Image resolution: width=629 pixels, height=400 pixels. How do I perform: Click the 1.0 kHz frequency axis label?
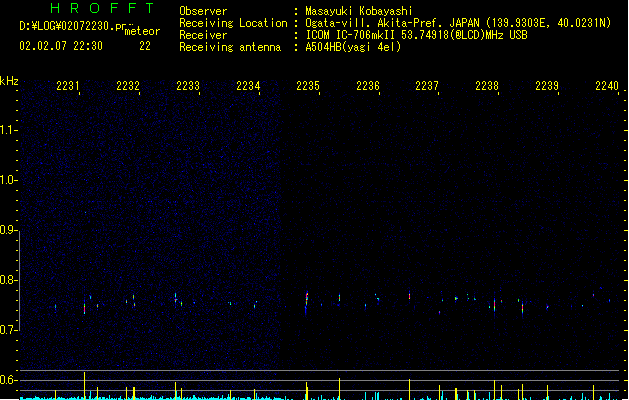(8, 180)
